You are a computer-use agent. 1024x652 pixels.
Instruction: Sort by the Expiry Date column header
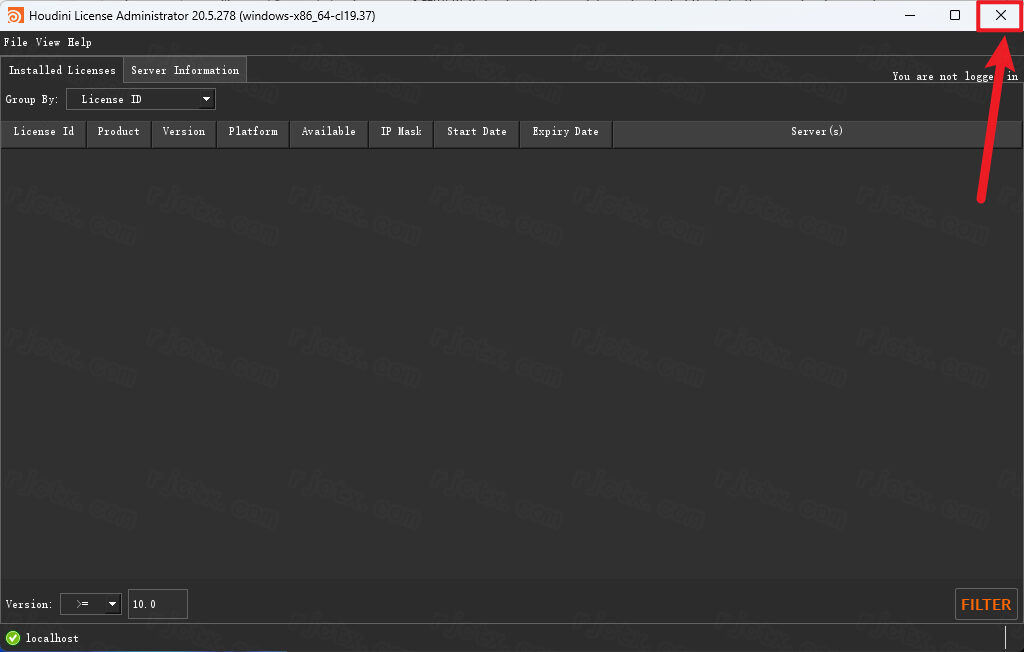pos(565,132)
